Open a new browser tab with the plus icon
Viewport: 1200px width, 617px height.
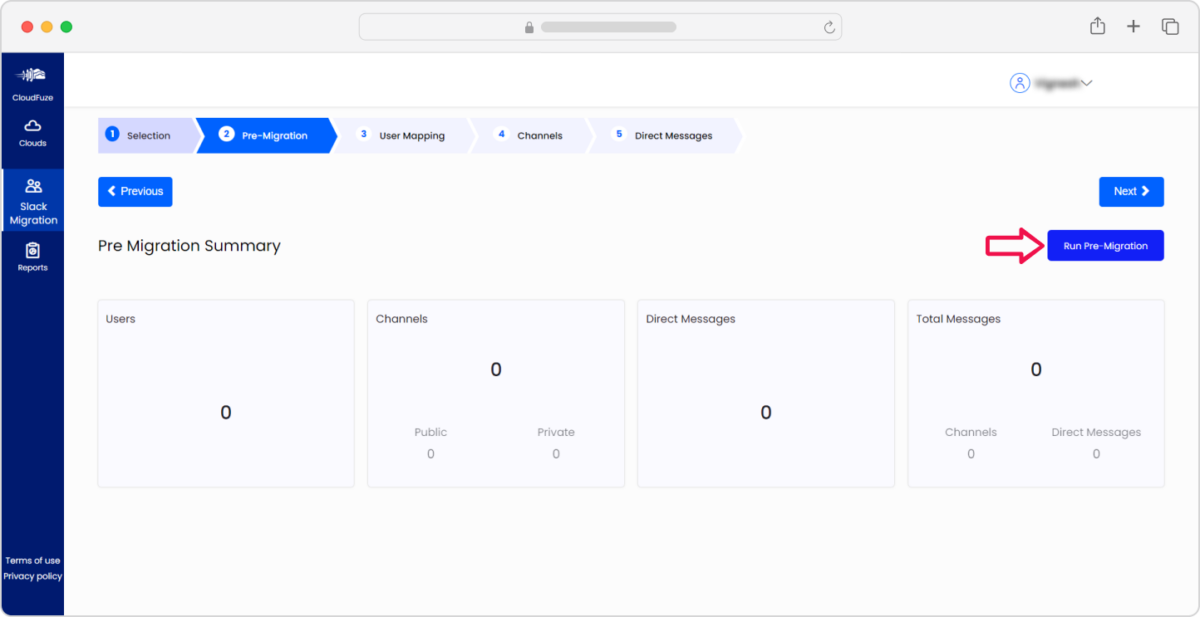pyautogui.click(x=1133, y=26)
